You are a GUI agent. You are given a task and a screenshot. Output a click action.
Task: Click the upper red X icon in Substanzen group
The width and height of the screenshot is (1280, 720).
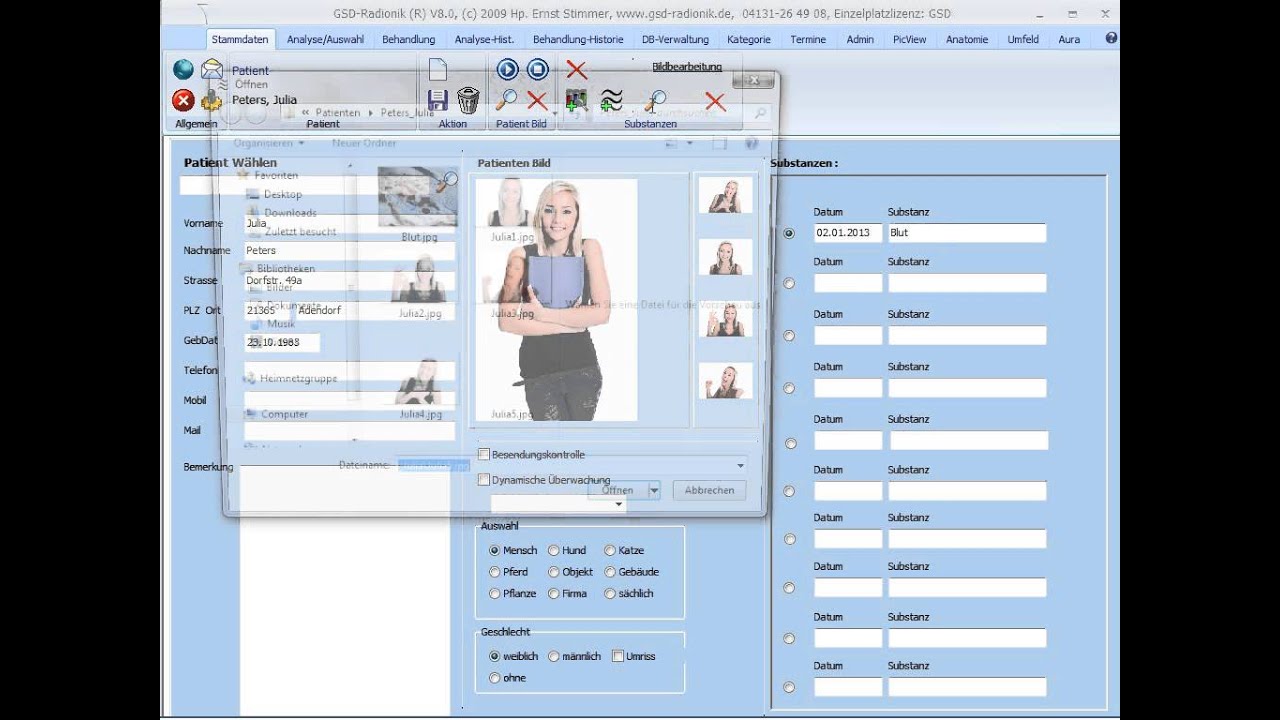(x=577, y=69)
